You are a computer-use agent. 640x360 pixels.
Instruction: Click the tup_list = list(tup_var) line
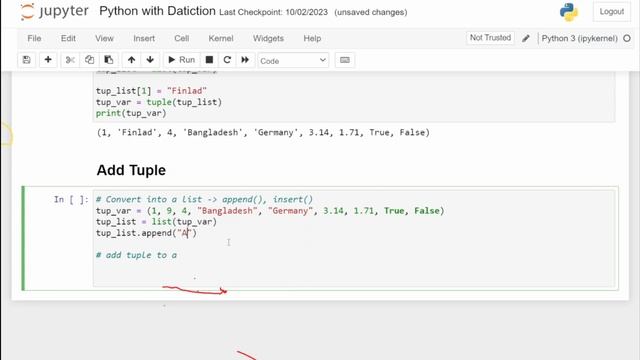156,222
